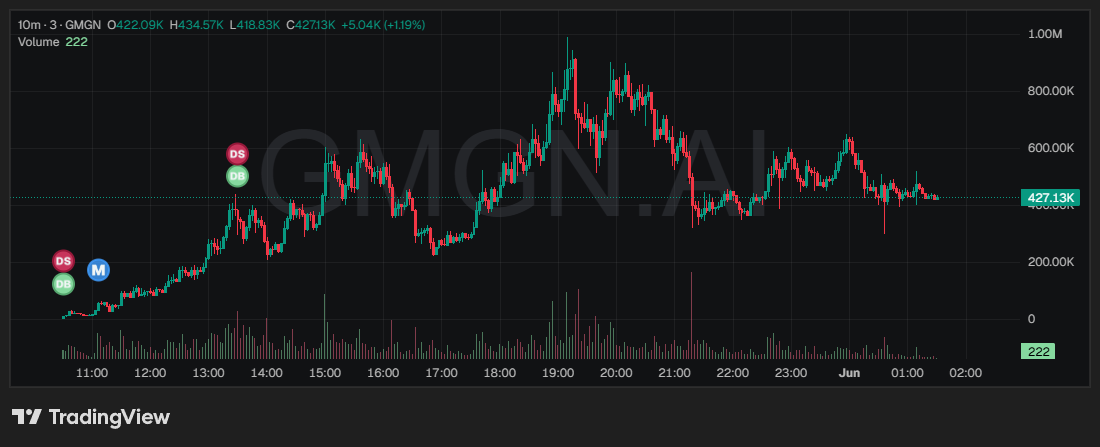
Task: Click the blue M marker icon
Action: pos(98,269)
